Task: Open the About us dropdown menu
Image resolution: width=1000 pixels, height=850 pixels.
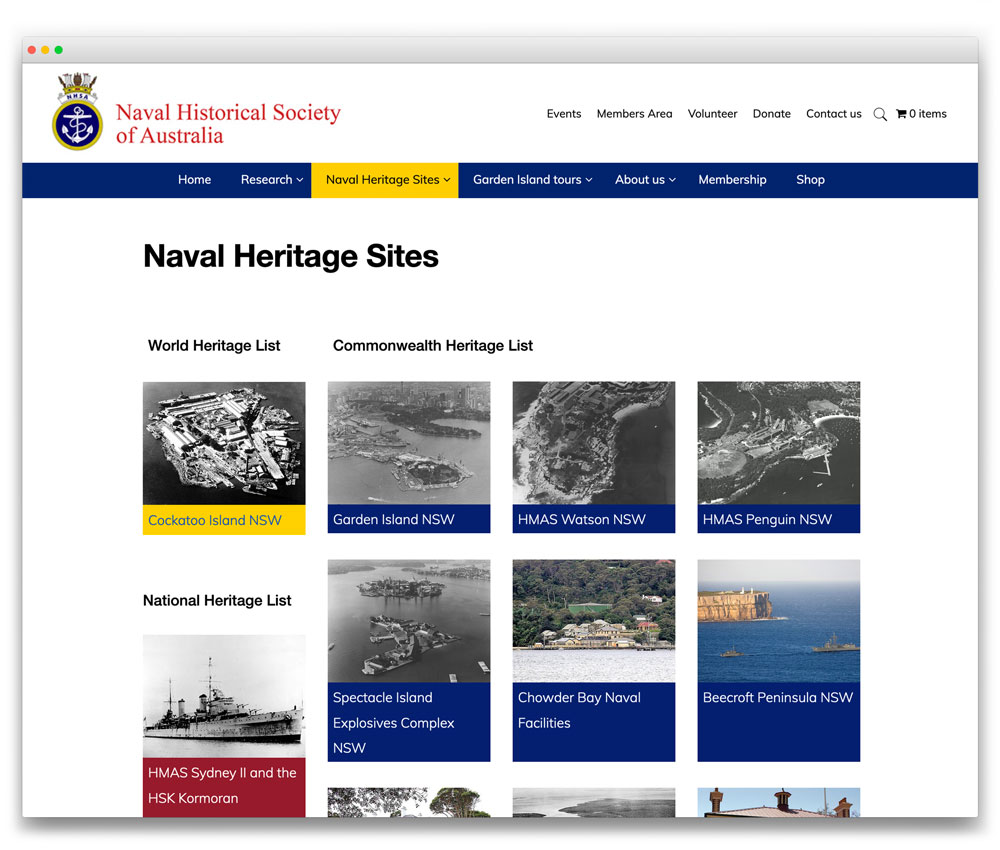Action: click(x=645, y=180)
